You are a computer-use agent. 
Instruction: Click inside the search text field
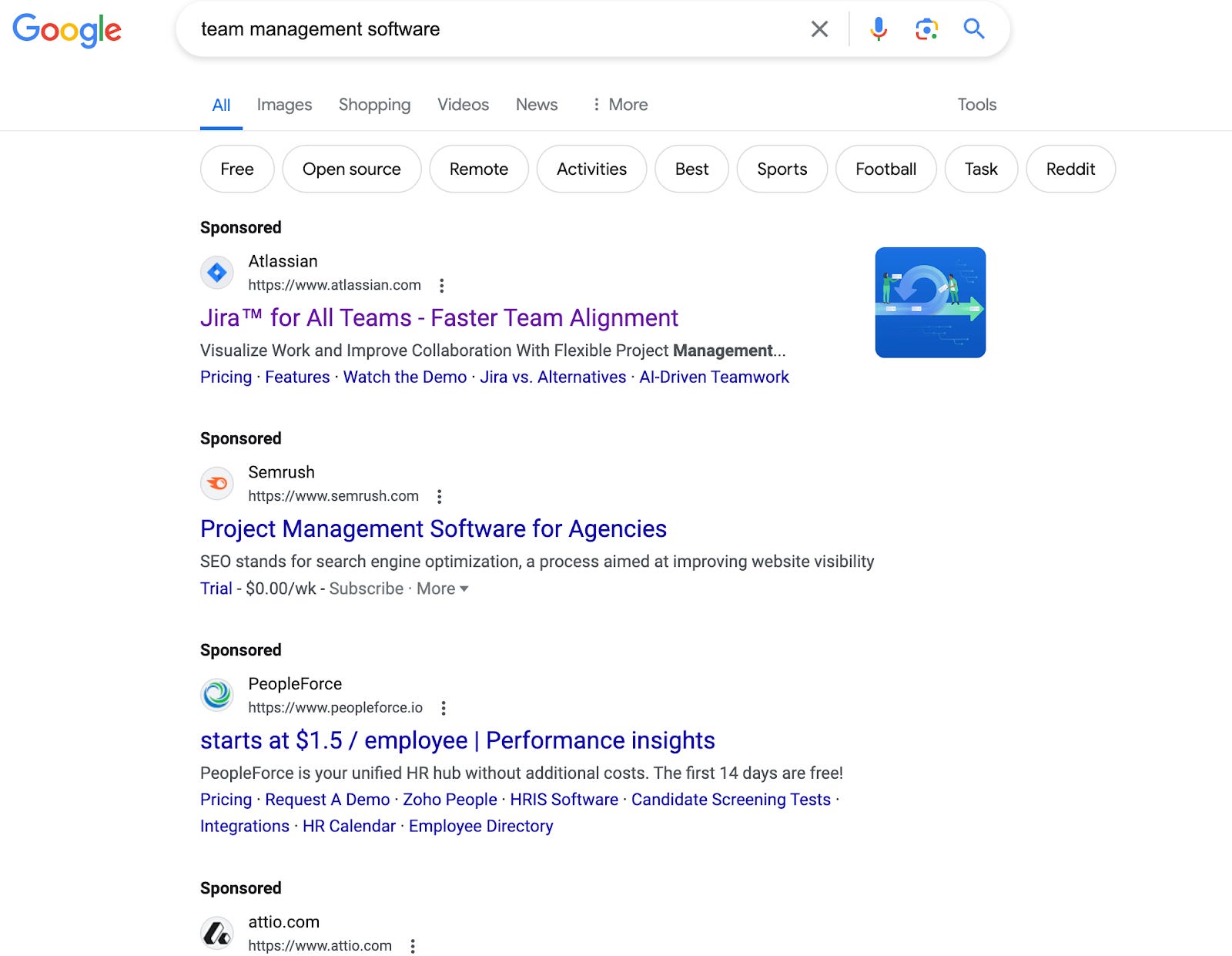pyautogui.click(x=493, y=29)
